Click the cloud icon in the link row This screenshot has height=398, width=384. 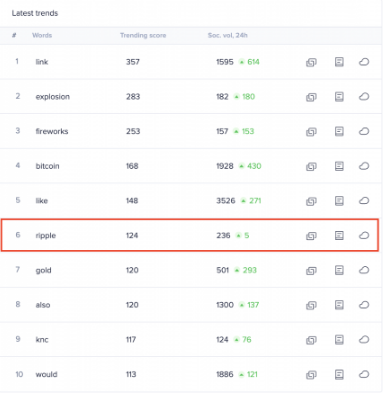coord(364,62)
